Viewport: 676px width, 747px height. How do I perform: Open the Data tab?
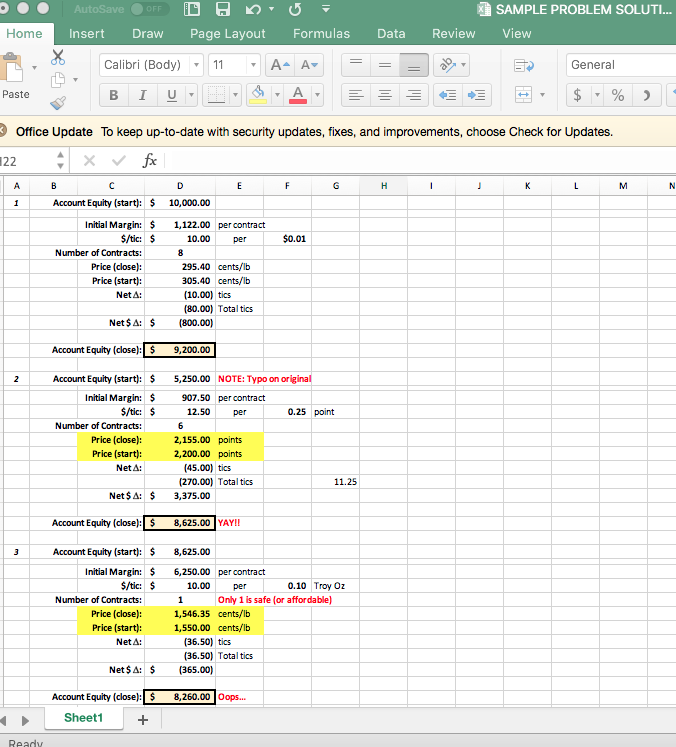point(391,33)
